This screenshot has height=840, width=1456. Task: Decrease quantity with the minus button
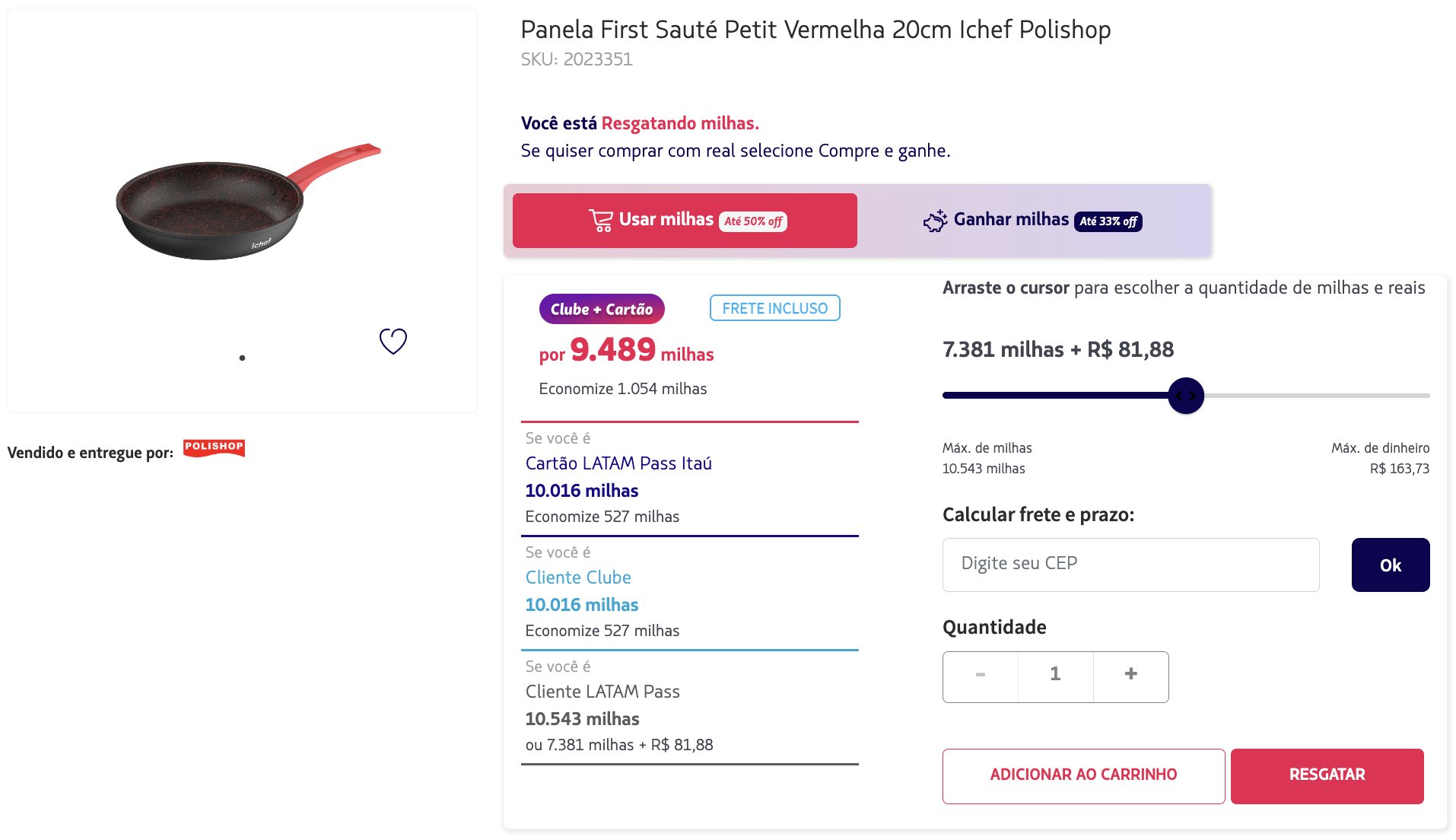coord(981,676)
